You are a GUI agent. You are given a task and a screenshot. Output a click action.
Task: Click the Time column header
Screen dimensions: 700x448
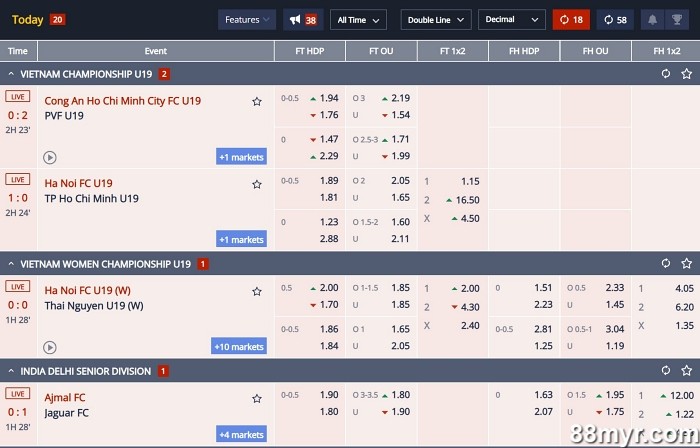[x=18, y=51]
